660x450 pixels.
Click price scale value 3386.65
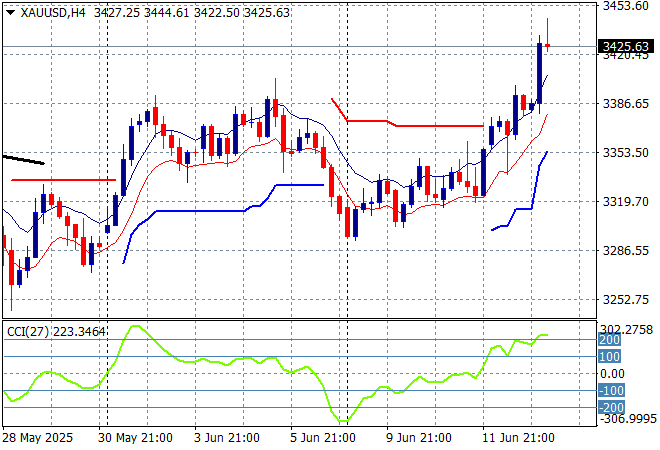click(x=625, y=104)
